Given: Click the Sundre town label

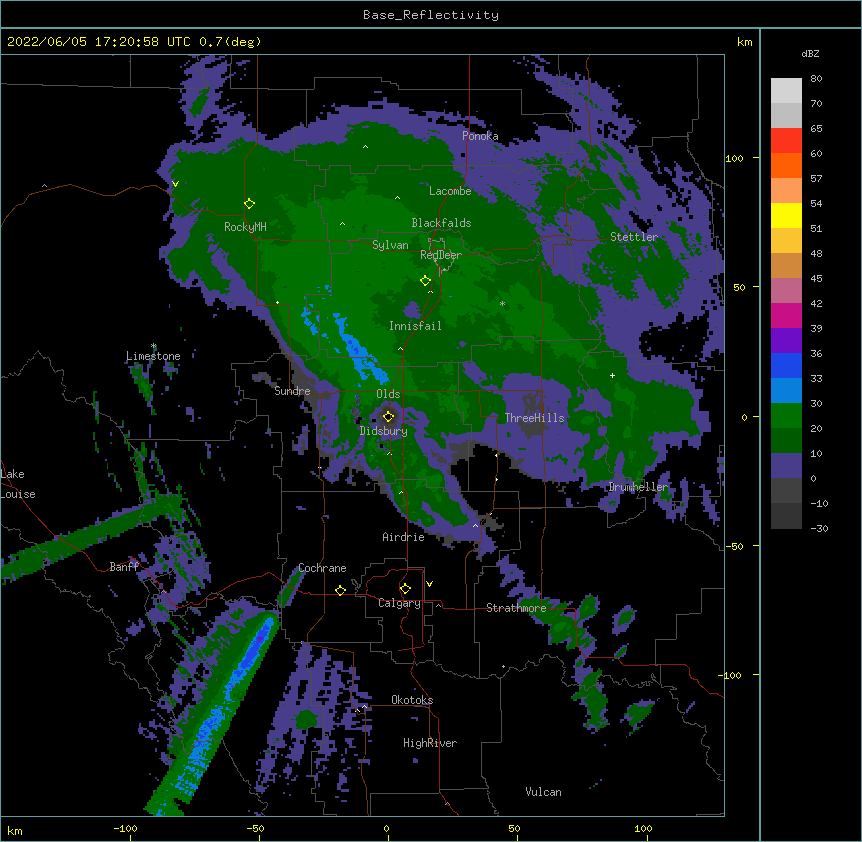Looking at the screenshot, I should (292, 391).
